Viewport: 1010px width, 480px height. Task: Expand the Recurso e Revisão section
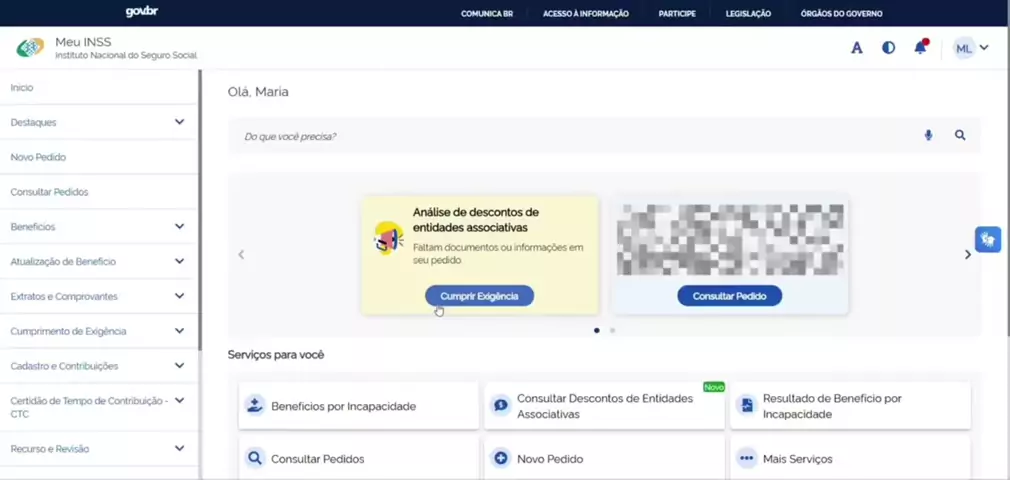[179, 449]
